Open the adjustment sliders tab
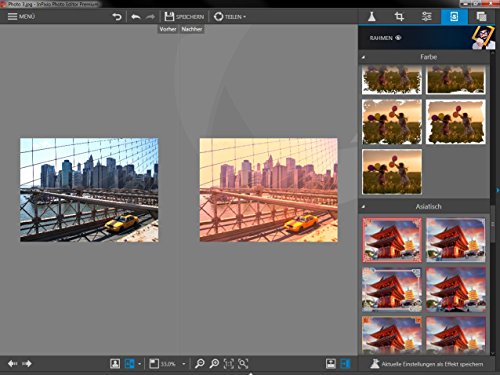The height and width of the screenshot is (375, 500). (x=426, y=16)
